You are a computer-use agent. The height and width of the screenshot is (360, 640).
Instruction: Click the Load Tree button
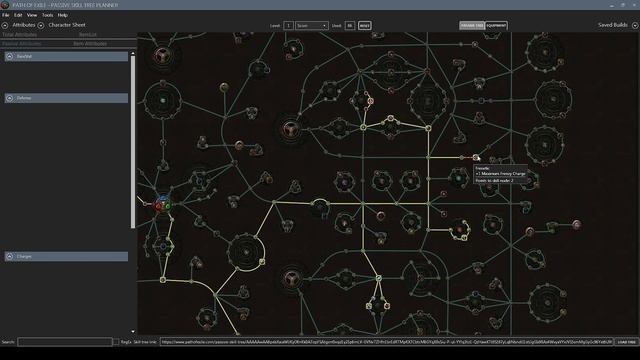627,342
